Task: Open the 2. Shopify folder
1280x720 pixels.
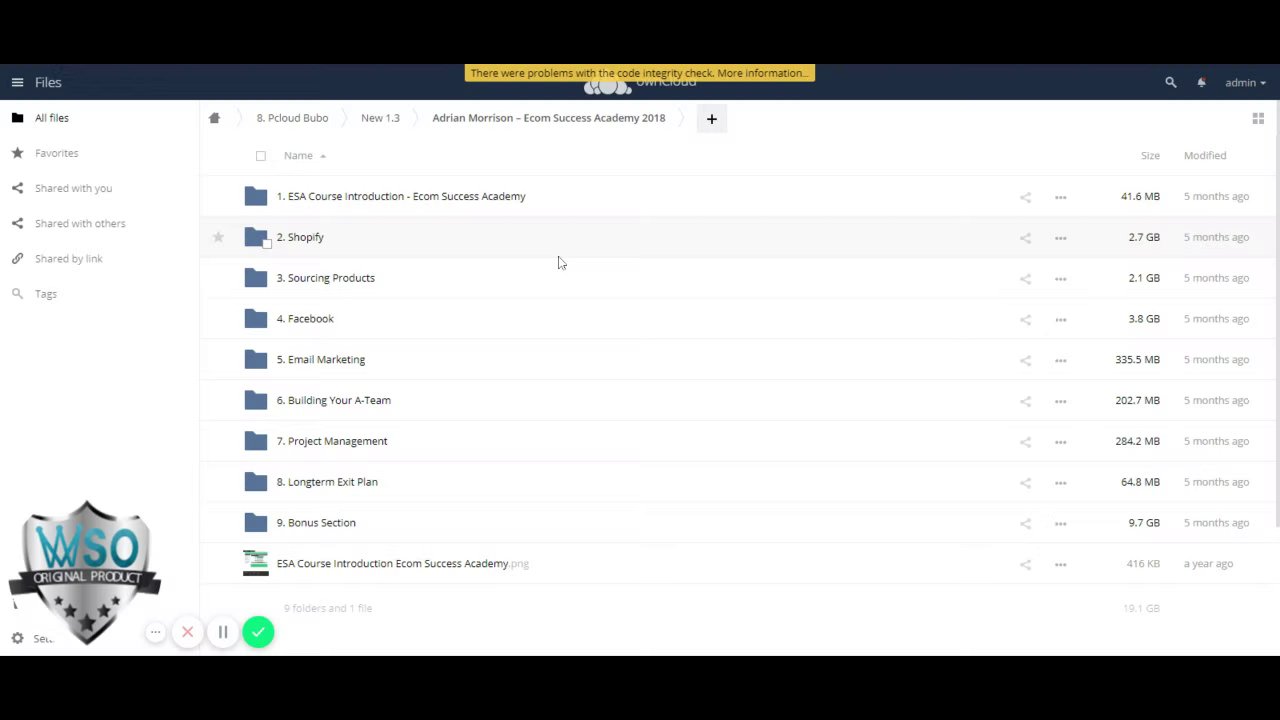Action: 300,237
